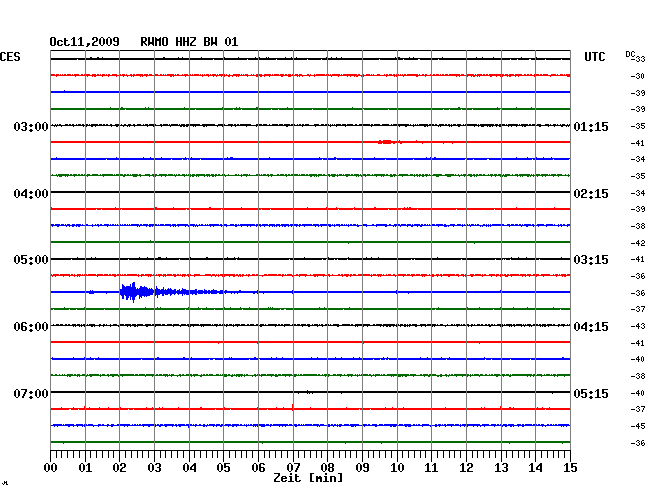Select the UTC column header
The width and height of the screenshot is (650, 494).
tap(594, 57)
